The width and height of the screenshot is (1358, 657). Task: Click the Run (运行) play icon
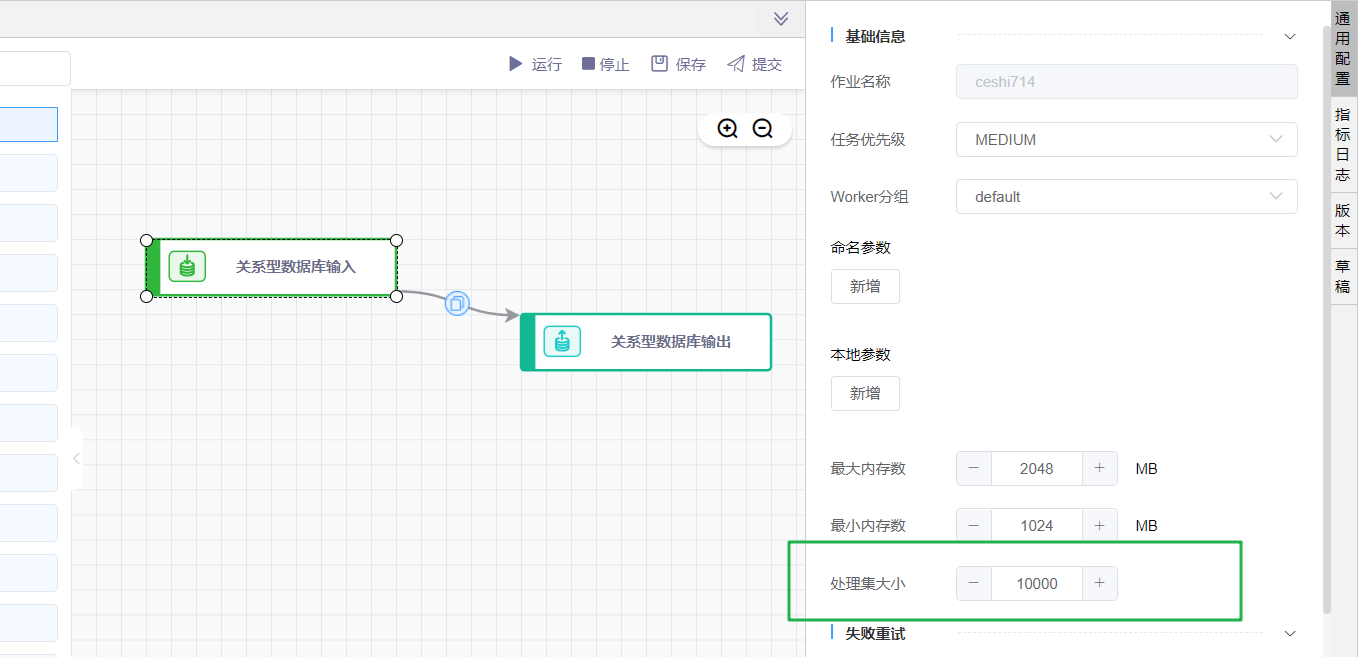pyautogui.click(x=515, y=64)
